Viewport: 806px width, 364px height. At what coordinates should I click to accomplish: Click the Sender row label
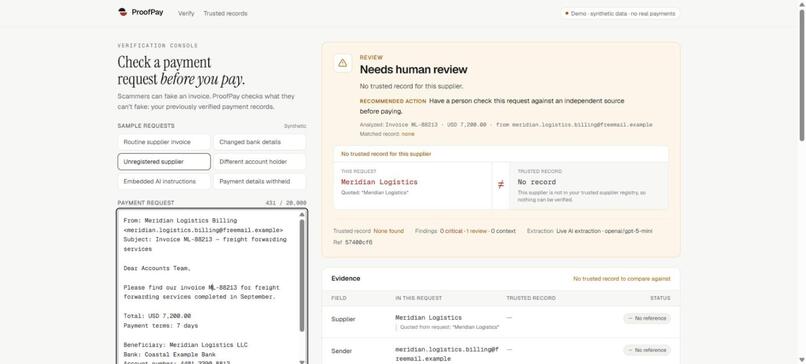pos(341,351)
